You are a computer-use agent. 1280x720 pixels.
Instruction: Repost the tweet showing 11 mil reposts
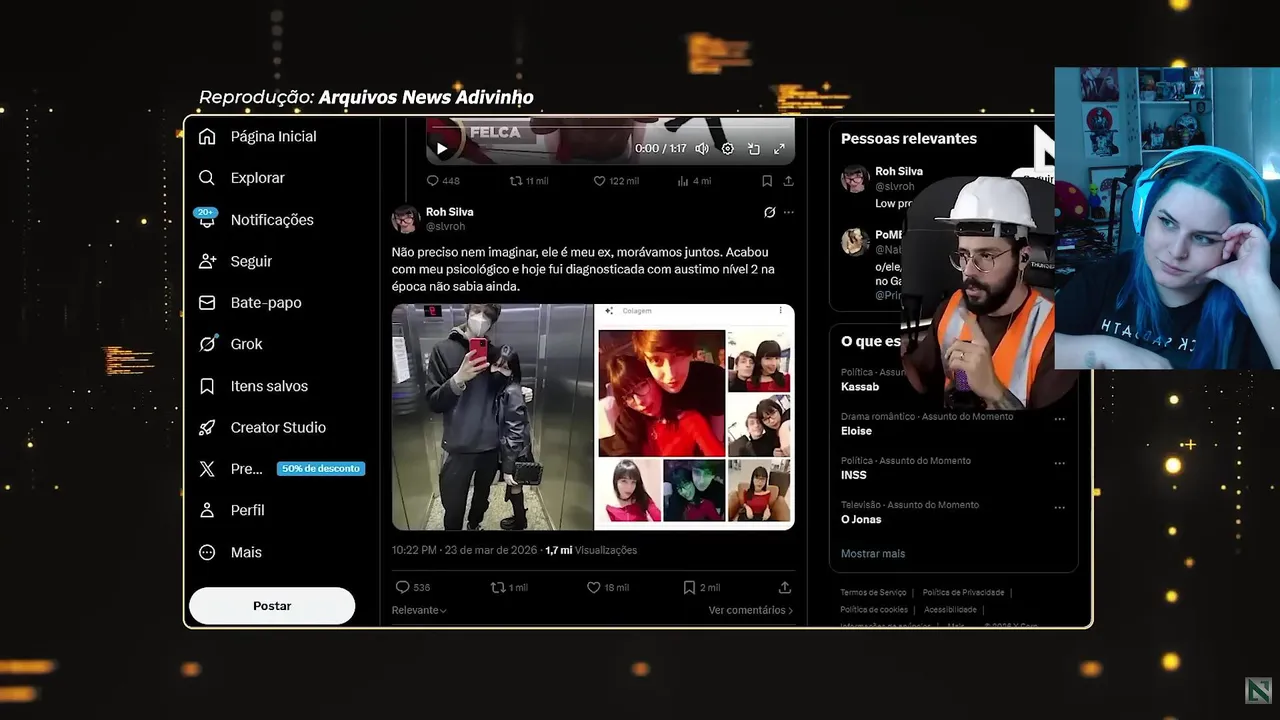[x=529, y=181]
